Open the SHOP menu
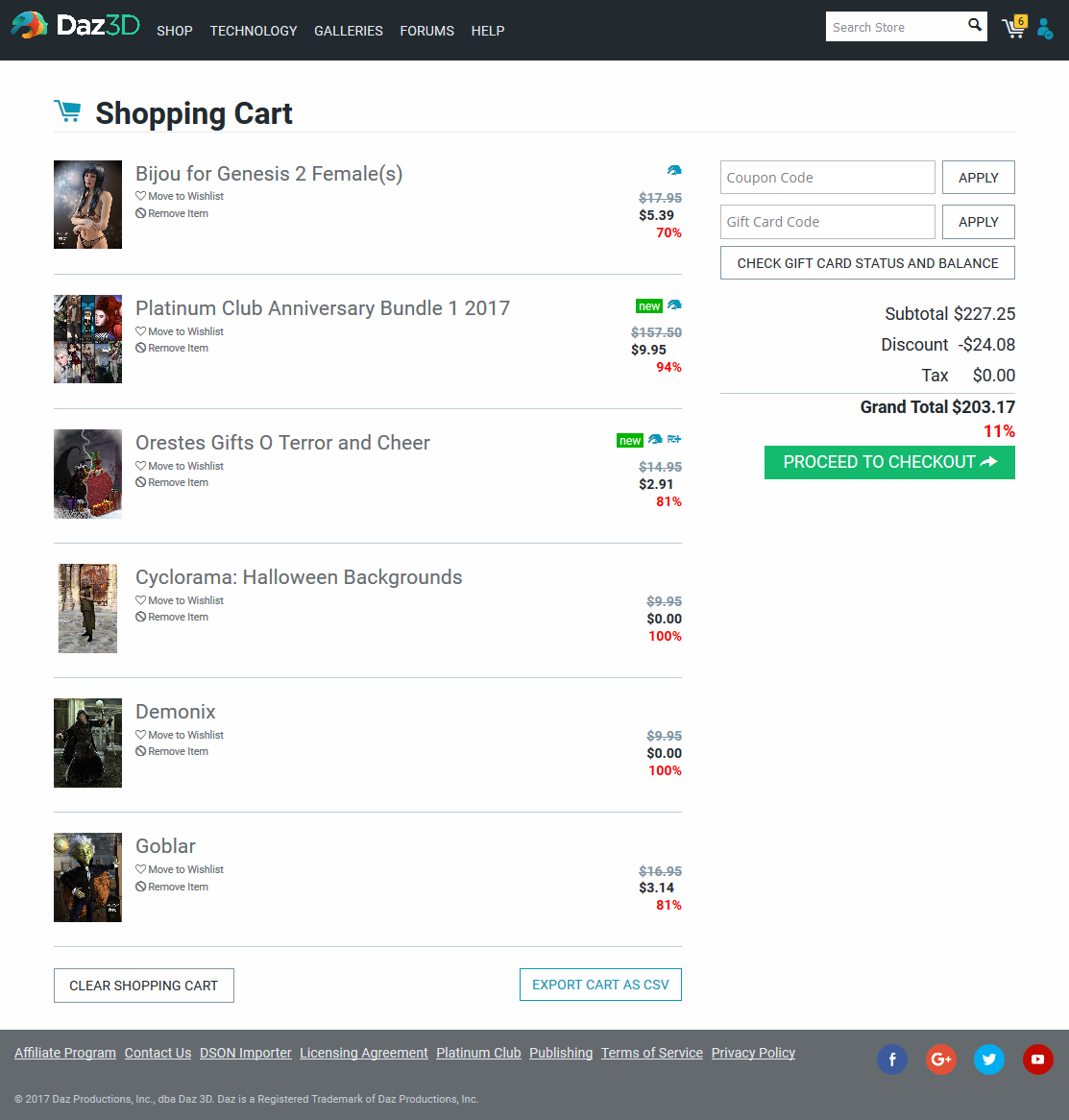 click(175, 31)
